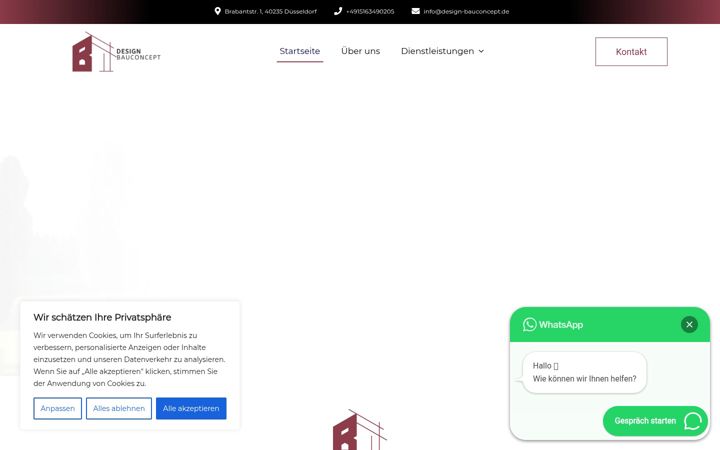Screen dimensions: 720x450
Task: Start chat with Gespräch starten
Action: click(655, 421)
